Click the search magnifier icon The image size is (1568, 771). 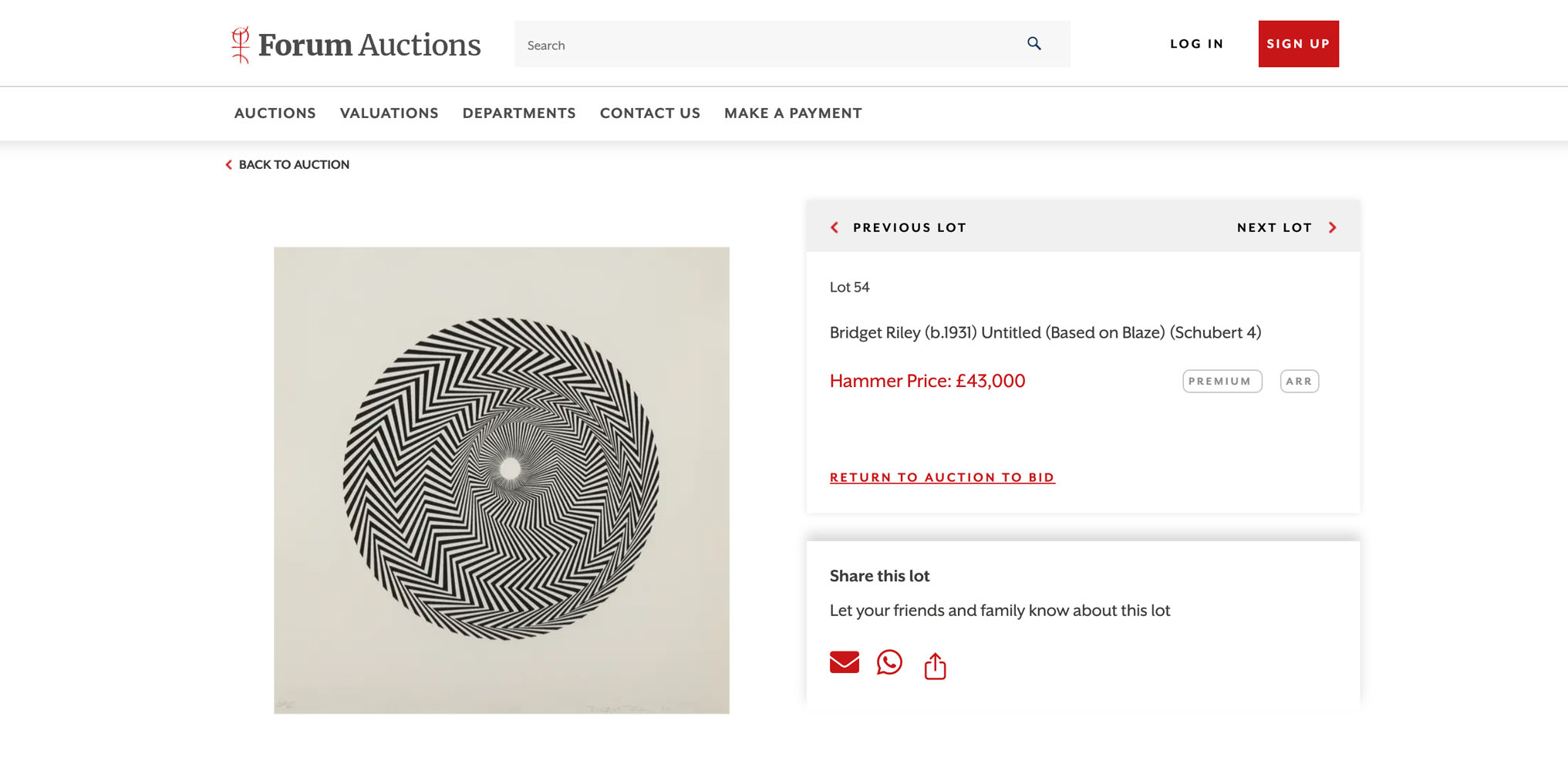point(1034,44)
